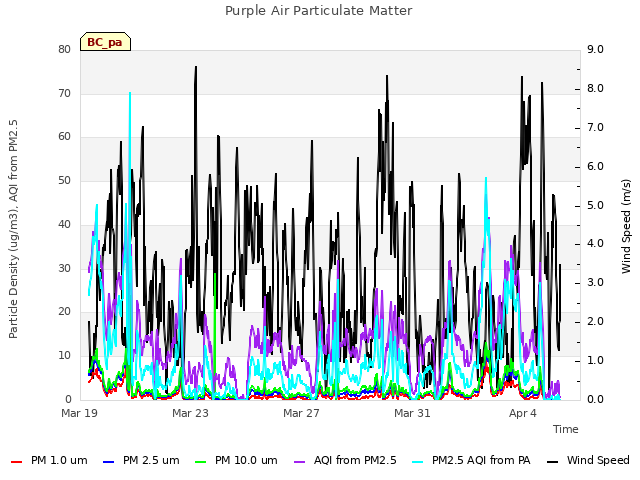640x480 pixels.
Task: Click the 20 left axis tick label
Action: click(65, 311)
